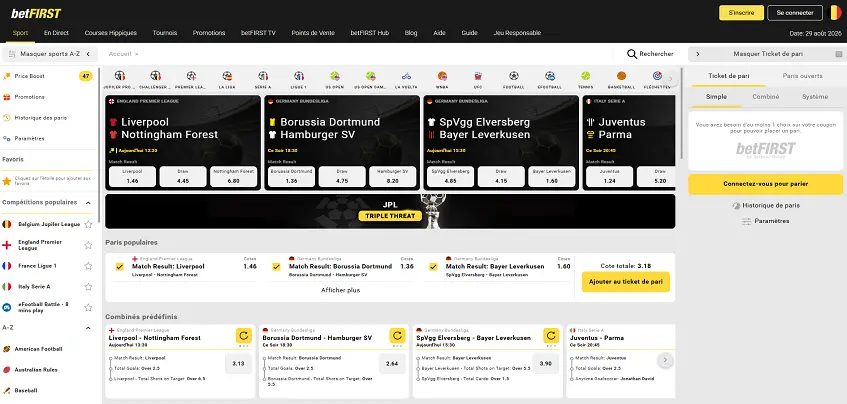Favorite Belgium Jupiler League with star
The width and height of the screenshot is (847, 404).
pyautogui.click(x=88, y=224)
